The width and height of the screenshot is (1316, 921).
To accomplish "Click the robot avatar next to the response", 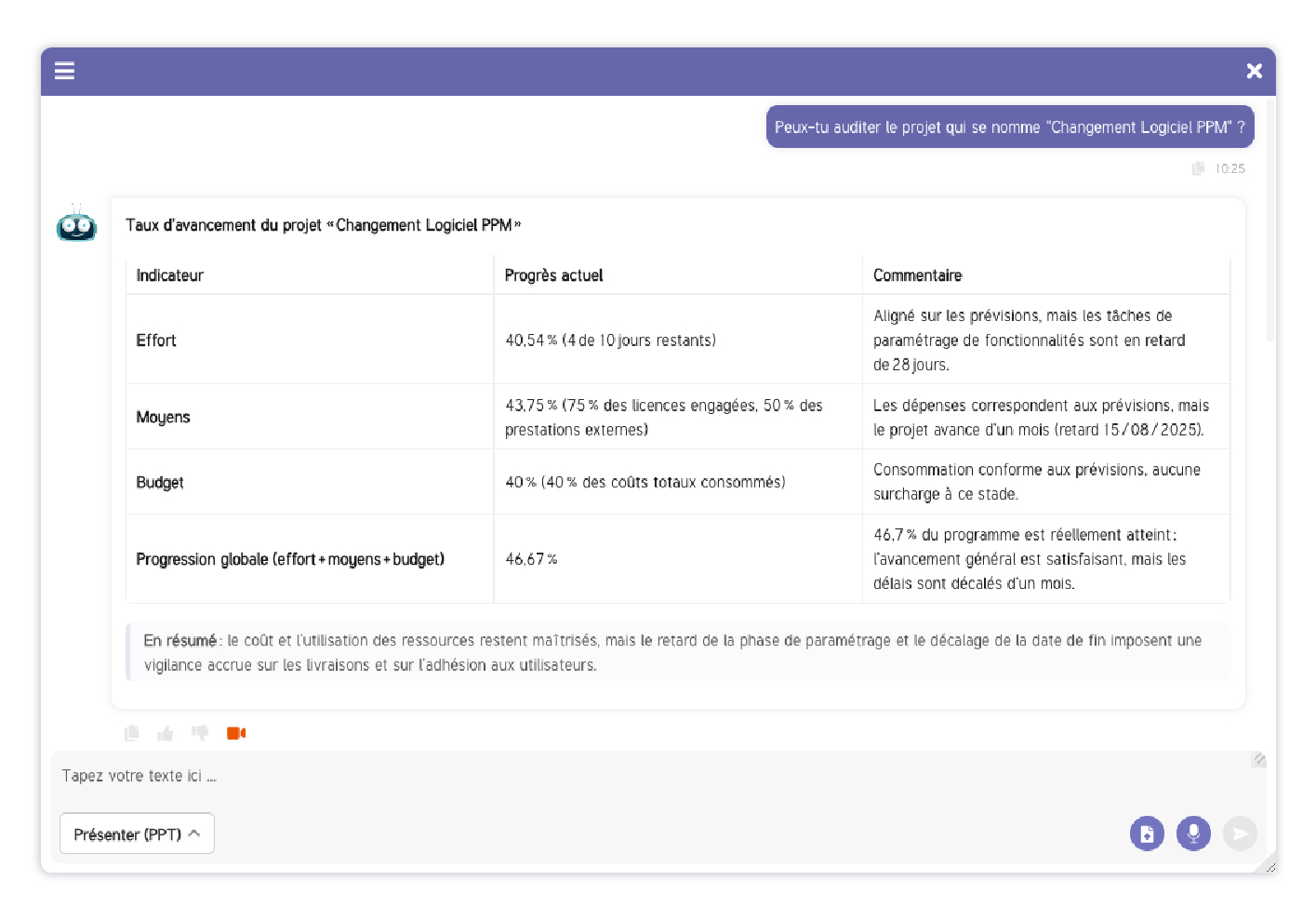I will 76,225.
